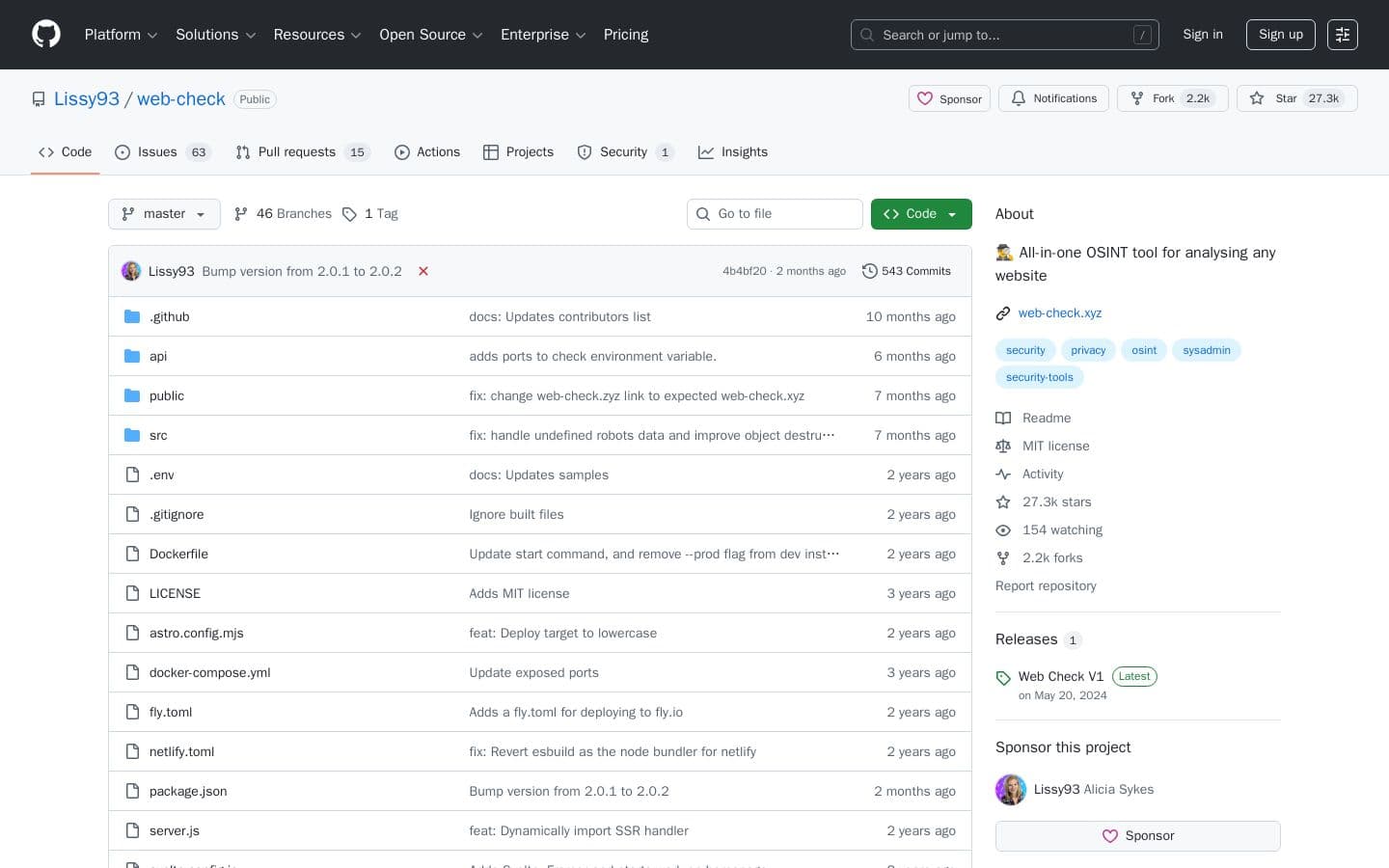
Task: Open the command palette icon top right
Action: click(x=1343, y=35)
